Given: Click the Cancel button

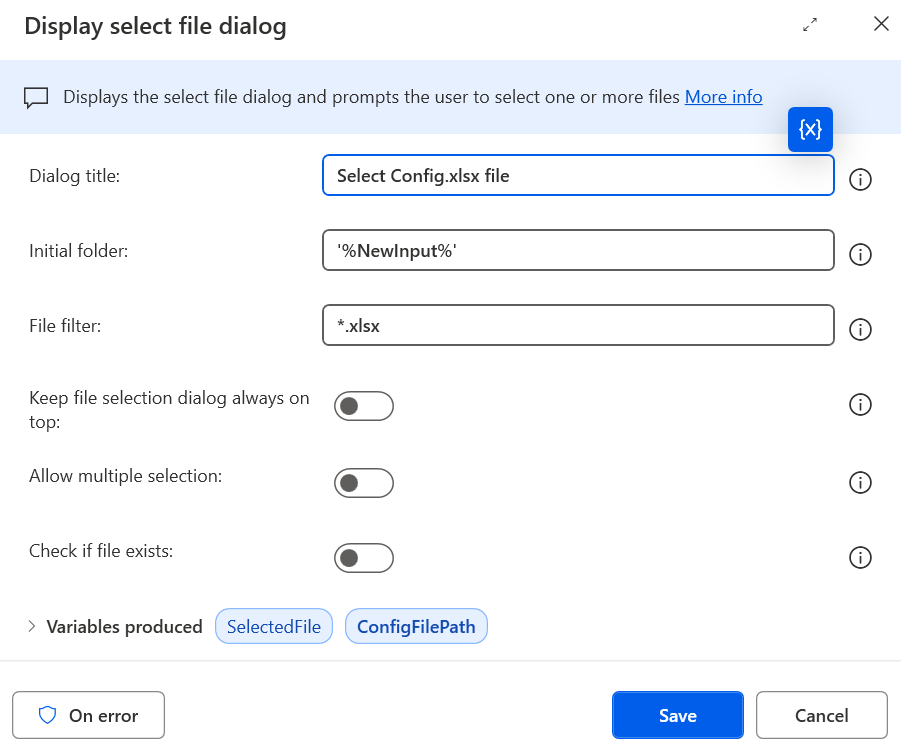Looking at the screenshot, I should [x=822, y=715].
